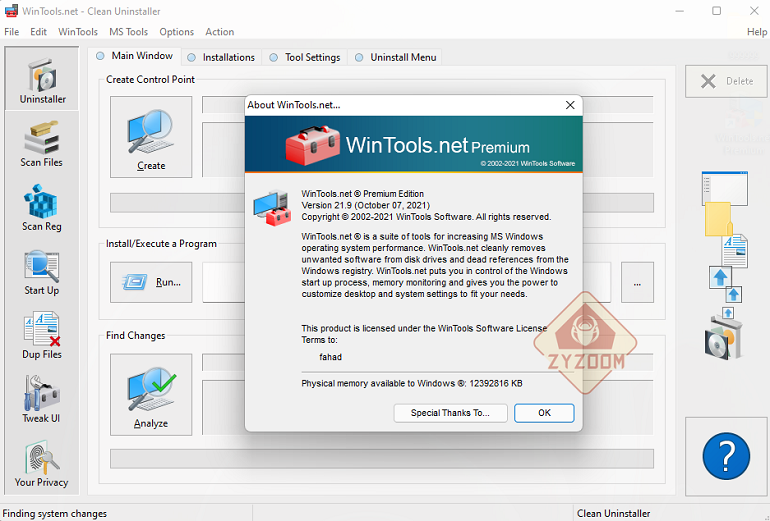Screen dimensions: 770x521
Task: Open the MS Tools menu
Action: click(x=128, y=32)
